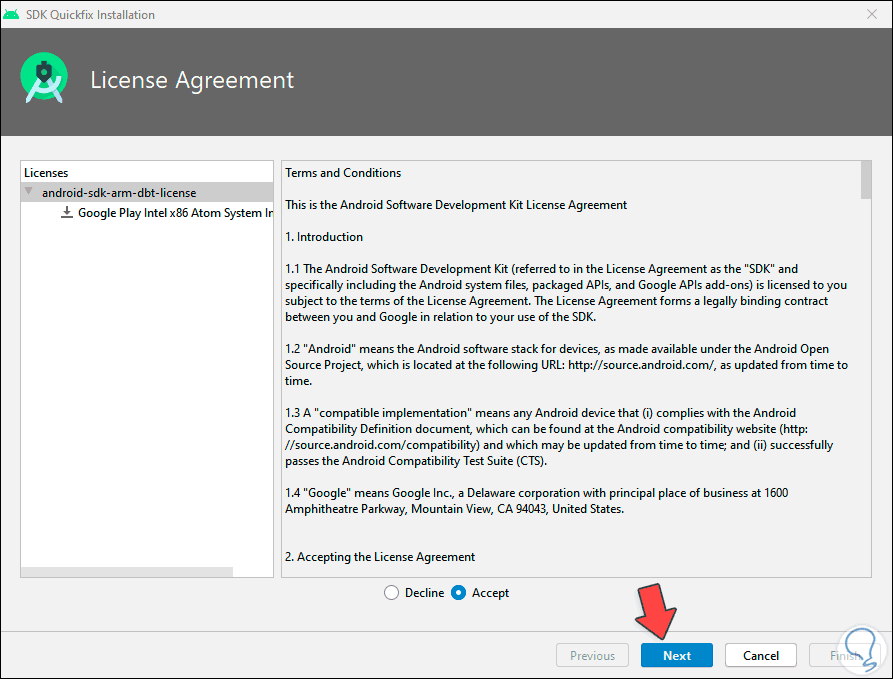Click the Android Studio logo in the header
This screenshot has width=893, height=679.
(x=44, y=80)
